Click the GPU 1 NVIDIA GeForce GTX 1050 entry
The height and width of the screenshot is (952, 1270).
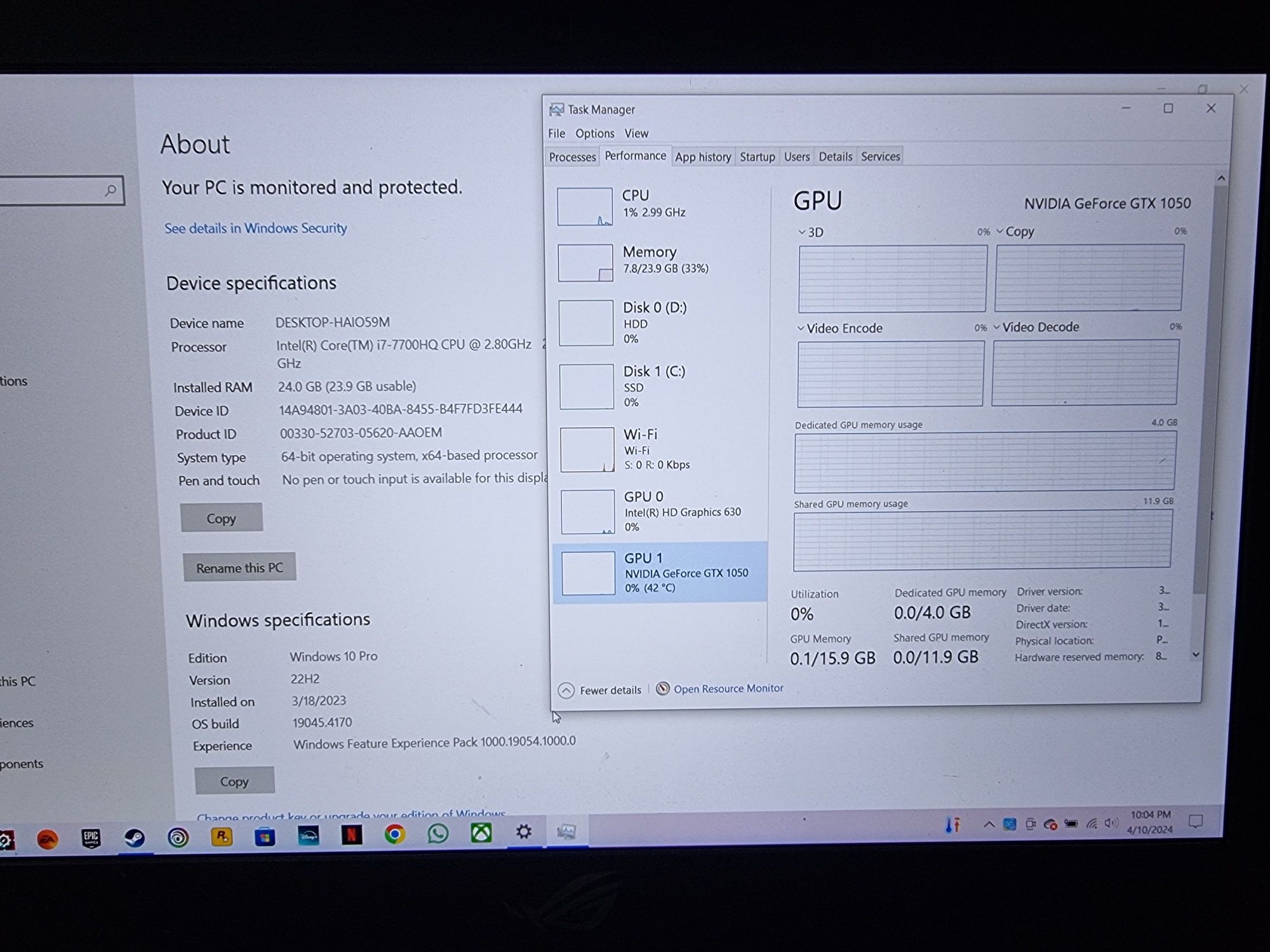pos(660,572)
